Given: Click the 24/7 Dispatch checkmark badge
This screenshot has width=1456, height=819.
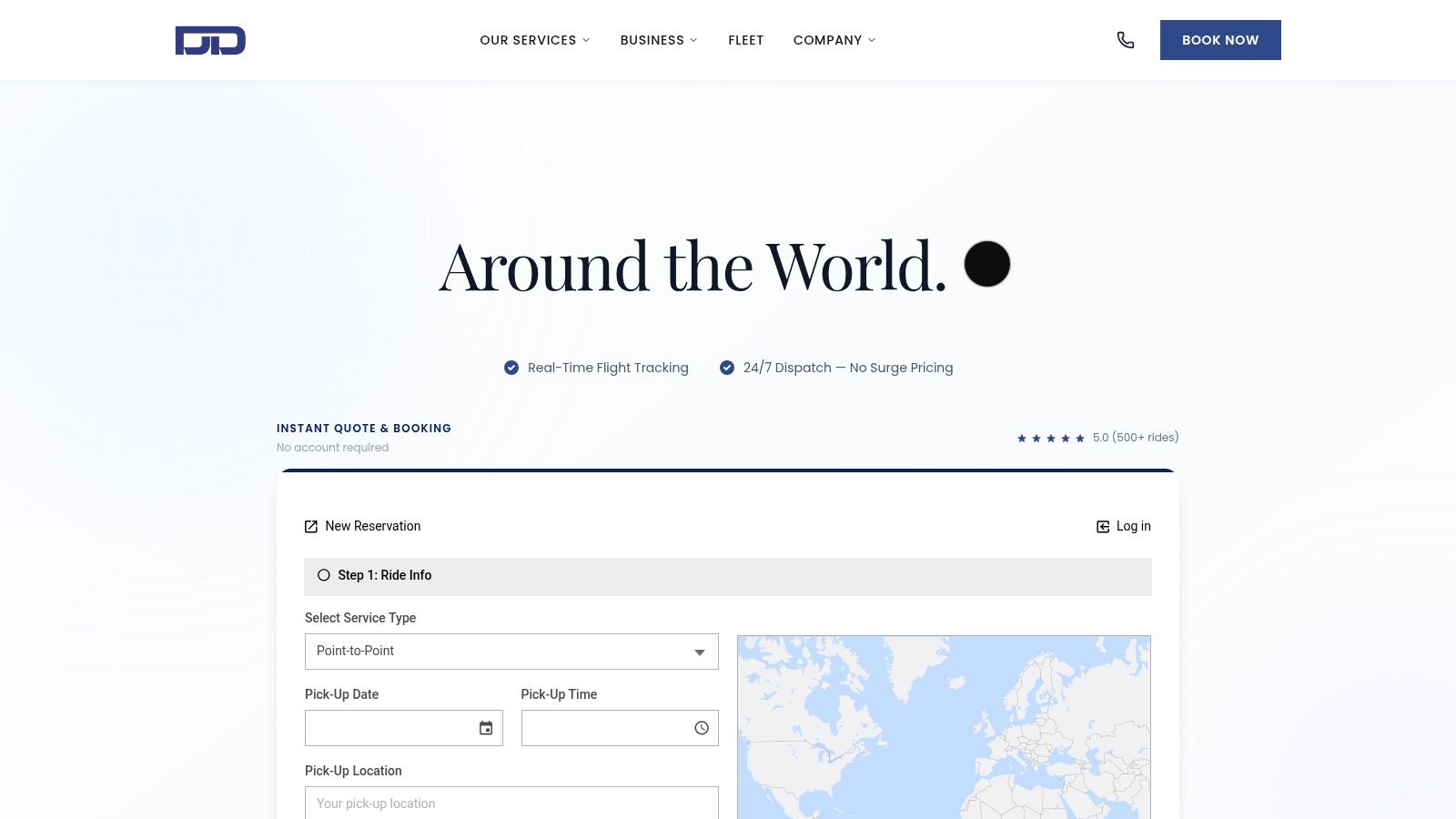Looking at the screenshot, I should (x=727, y=368).
